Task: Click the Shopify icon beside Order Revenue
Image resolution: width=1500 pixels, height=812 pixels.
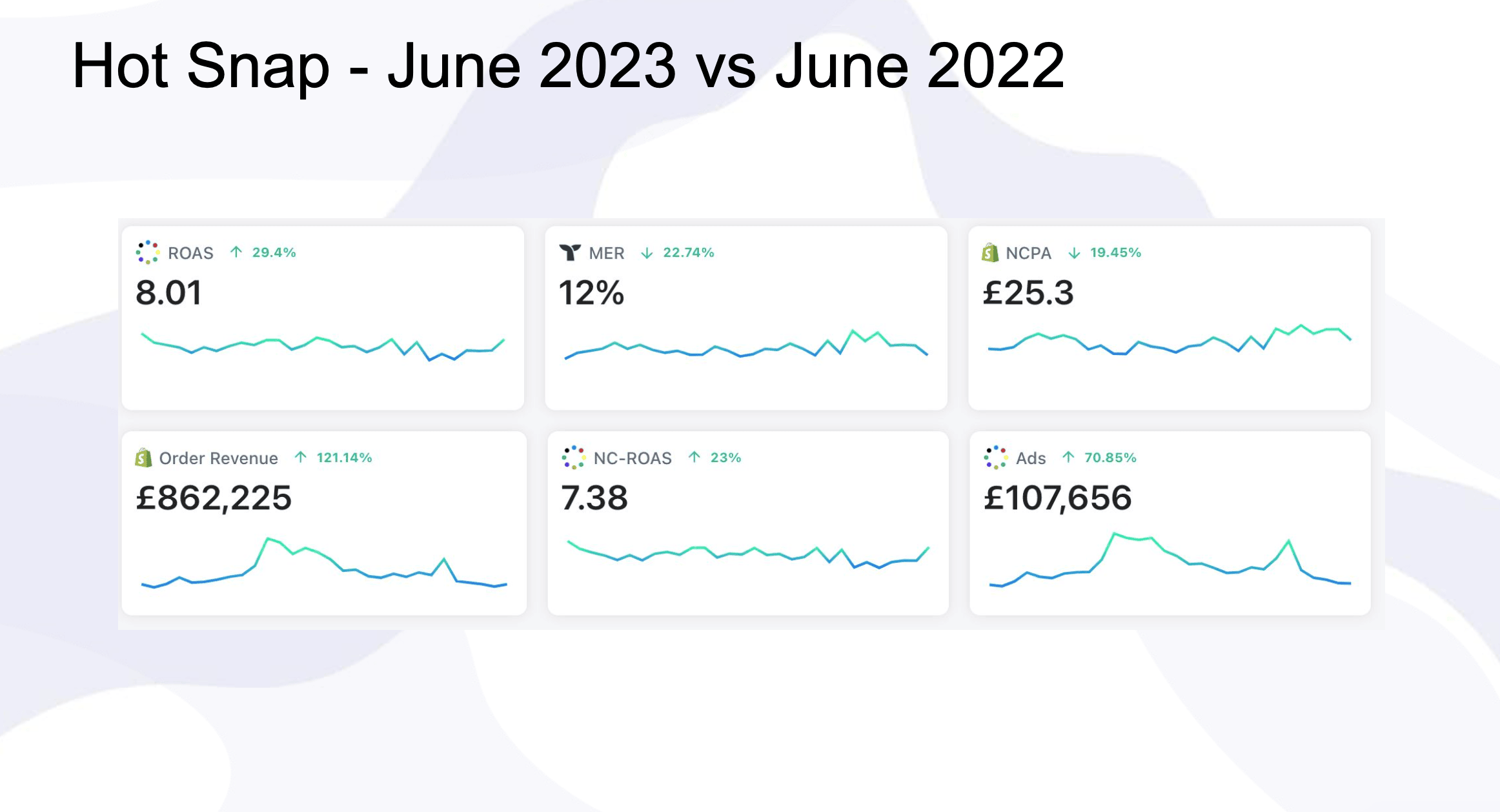Action: point(143,458)
